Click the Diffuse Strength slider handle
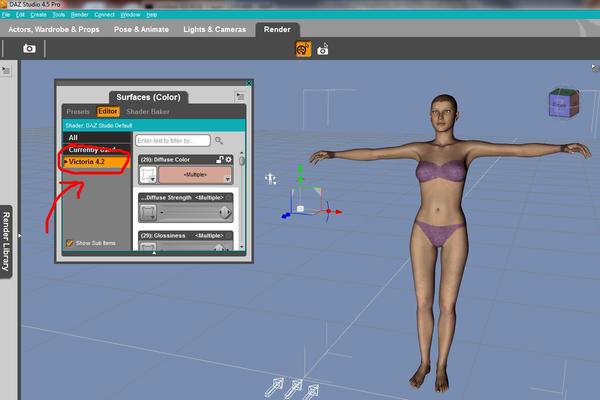Viewport: 600px width, 400px height. (225, 212)
